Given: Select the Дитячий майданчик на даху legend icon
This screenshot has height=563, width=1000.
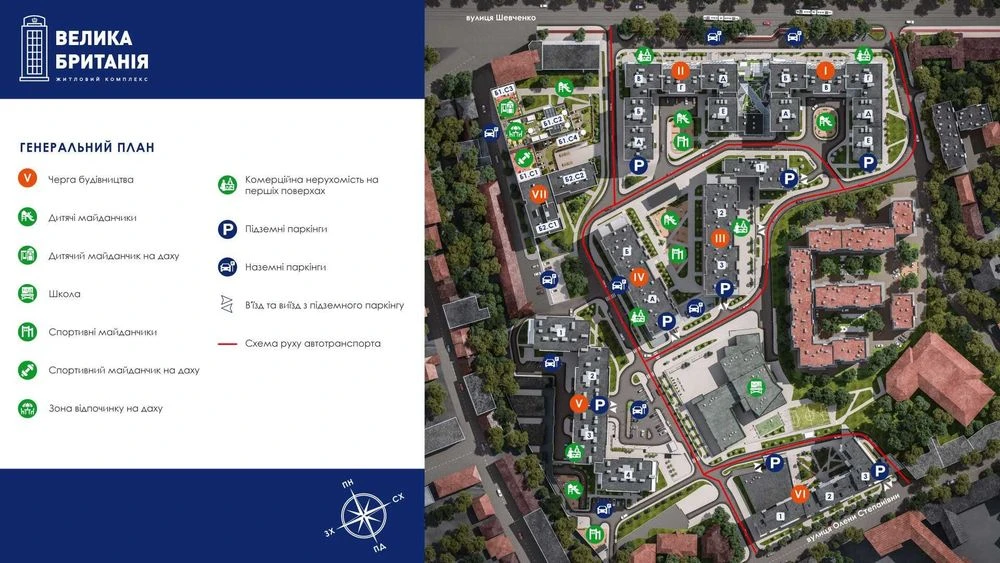Looking at the screenshot, I should [x=27, y=255].
